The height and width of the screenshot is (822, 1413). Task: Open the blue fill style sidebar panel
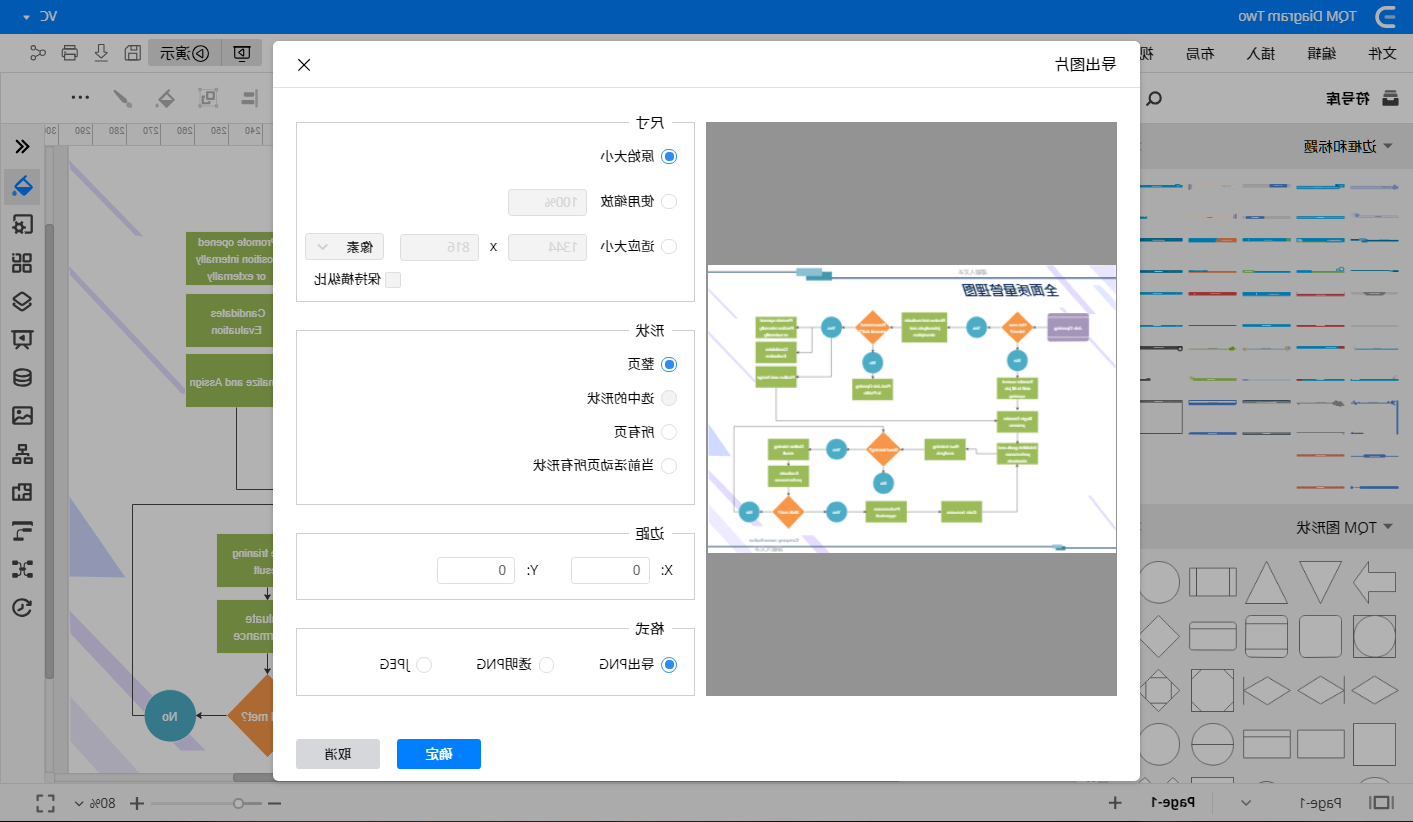pyautogui.click(x=22, y=185)
